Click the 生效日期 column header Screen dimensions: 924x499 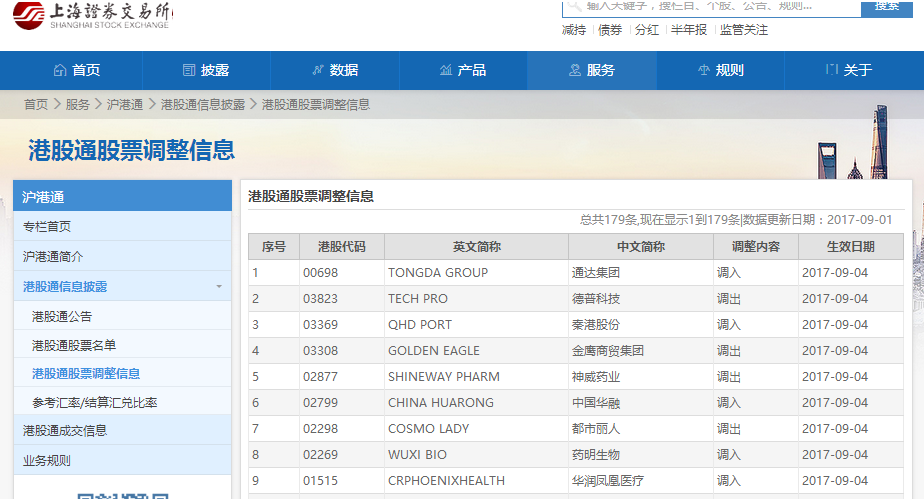pyautogui.click(x=851, y=247)
